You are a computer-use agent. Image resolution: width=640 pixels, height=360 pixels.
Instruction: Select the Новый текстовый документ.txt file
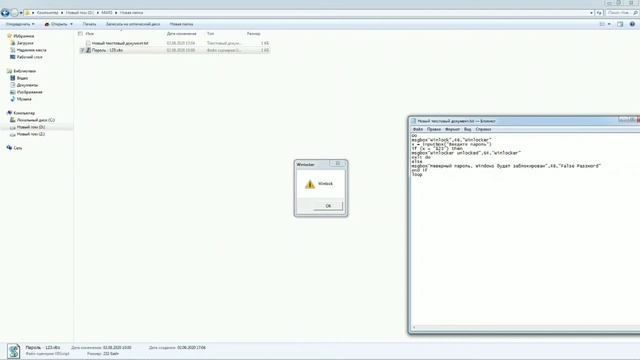click(120, 43)
